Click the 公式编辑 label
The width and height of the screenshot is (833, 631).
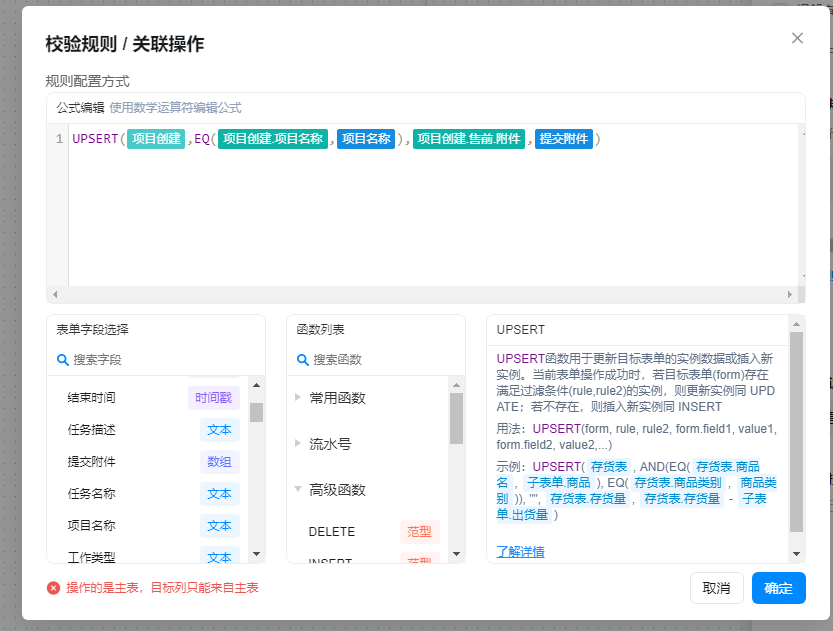(80, 108)
